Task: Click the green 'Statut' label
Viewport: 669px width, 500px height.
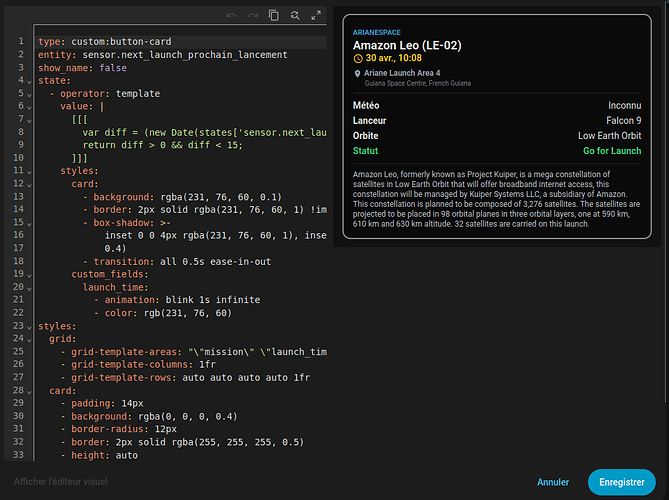Action: tap(365, 151)
